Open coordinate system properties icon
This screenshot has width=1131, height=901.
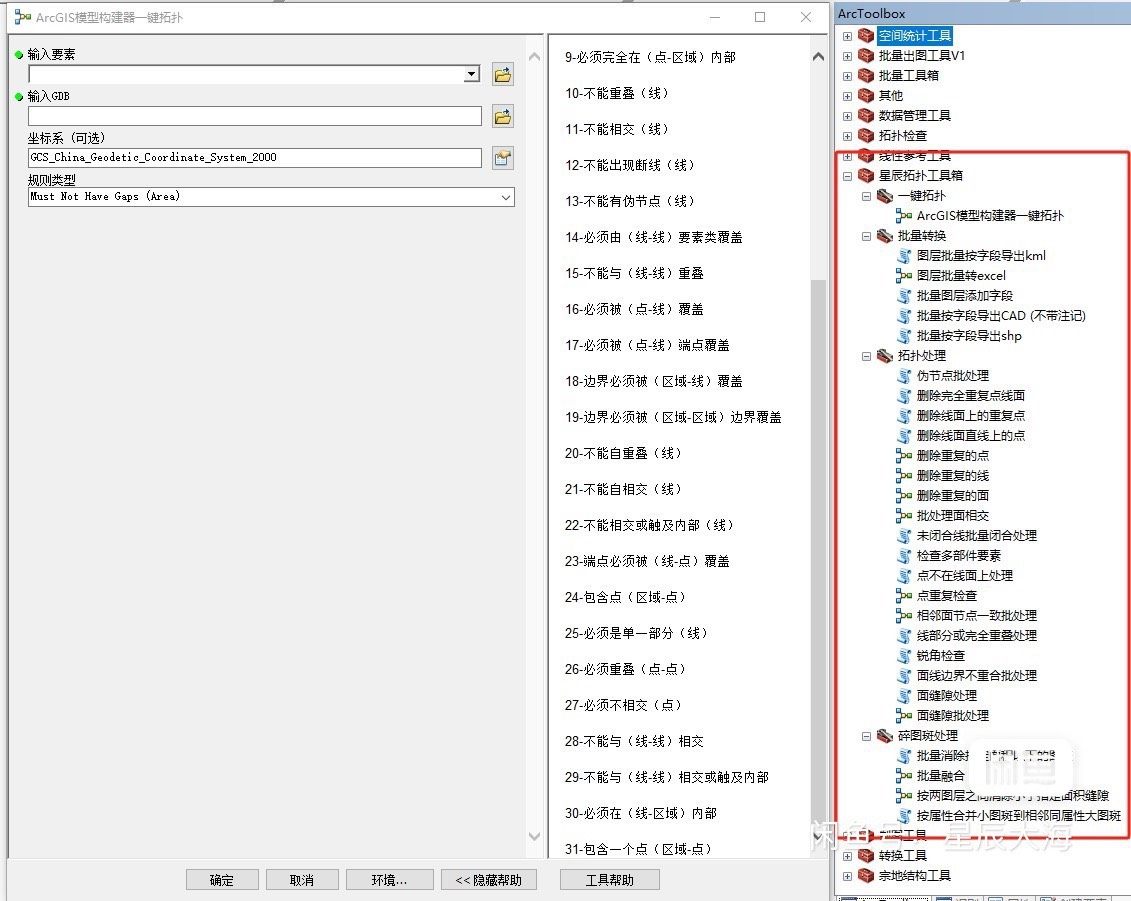(503, 158)
